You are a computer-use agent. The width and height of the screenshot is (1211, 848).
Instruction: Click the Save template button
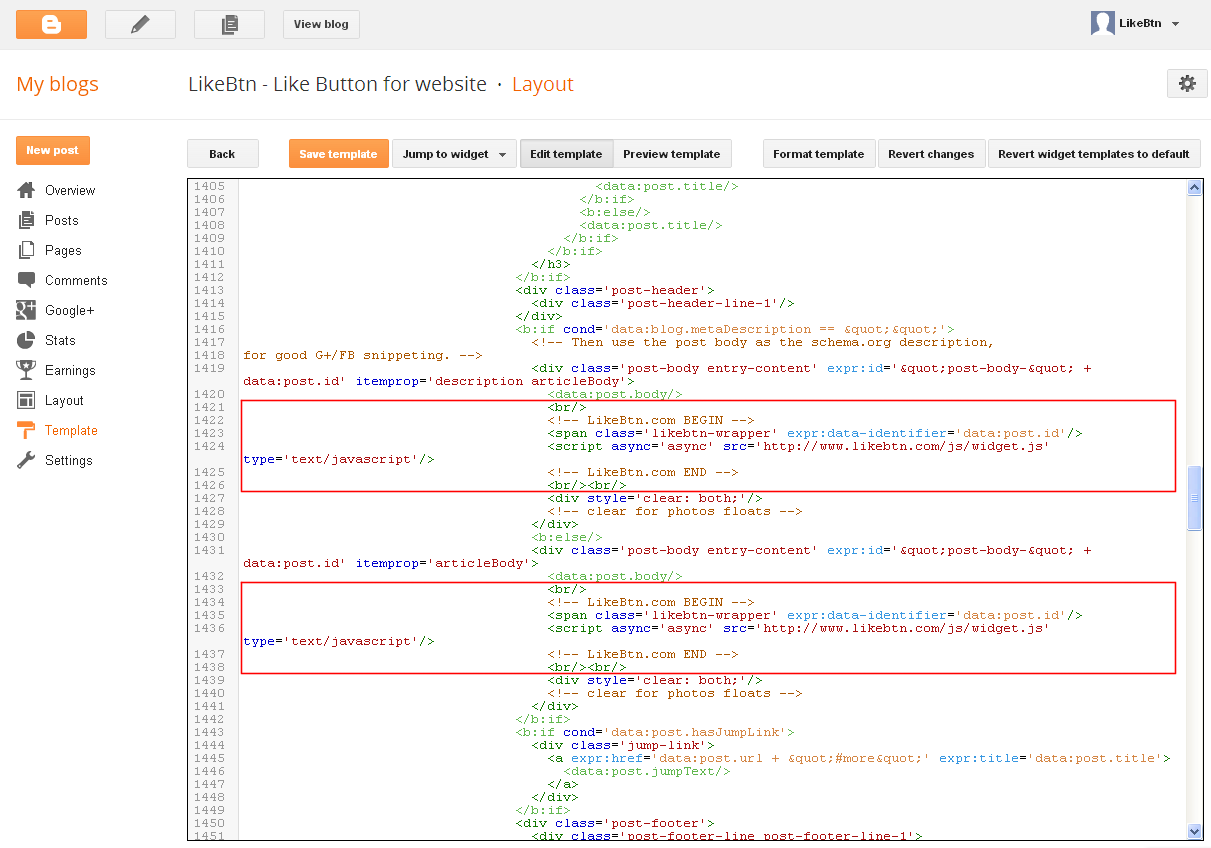click(x=338, y=154)
